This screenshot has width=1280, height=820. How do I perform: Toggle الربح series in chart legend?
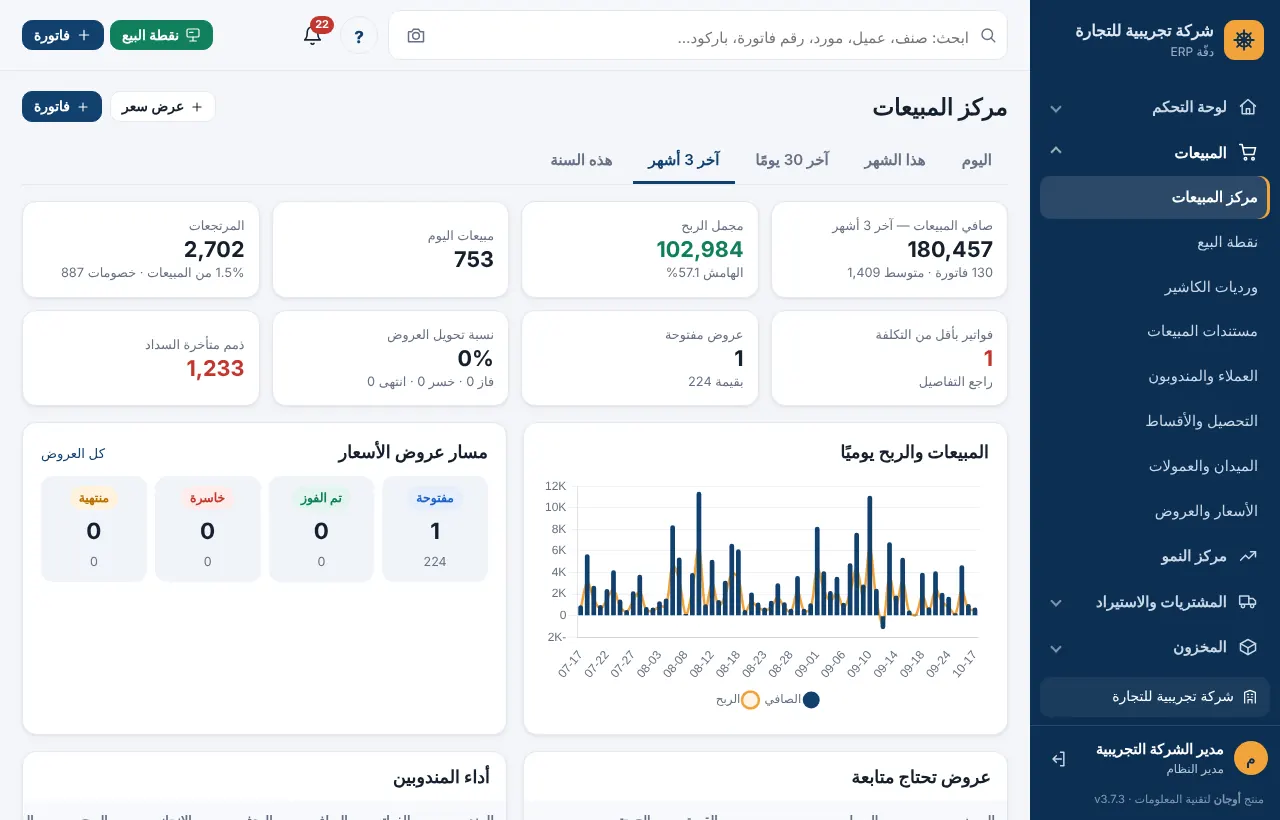[x=737, y=700]
